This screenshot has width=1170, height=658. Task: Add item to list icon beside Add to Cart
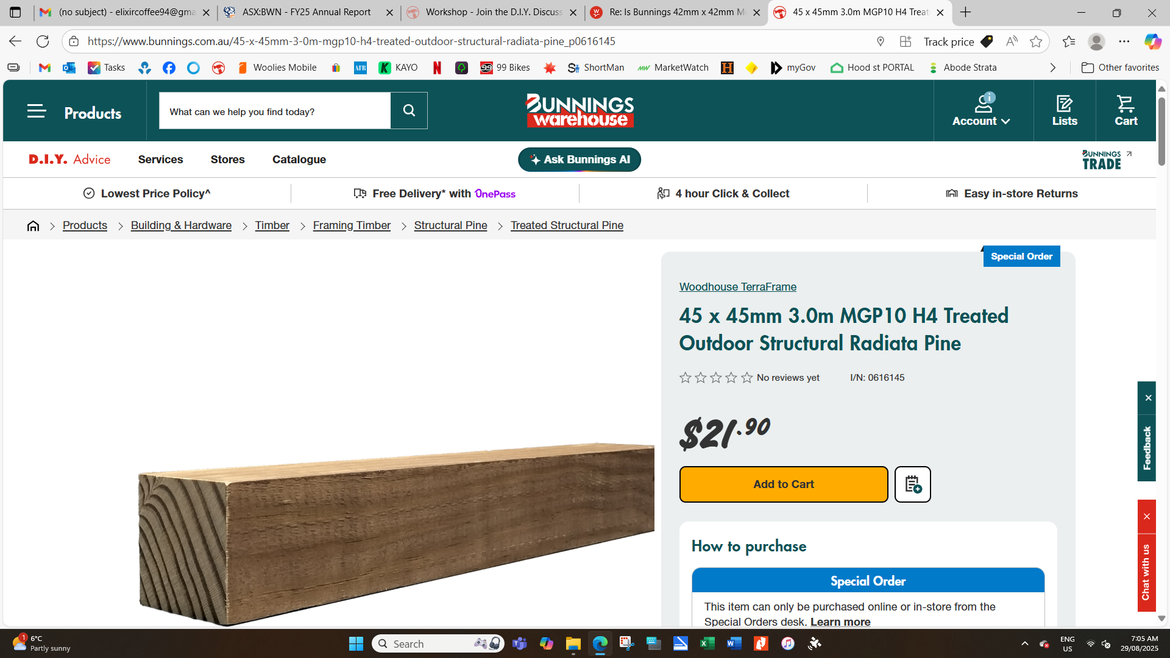click(x=913, y=484)
